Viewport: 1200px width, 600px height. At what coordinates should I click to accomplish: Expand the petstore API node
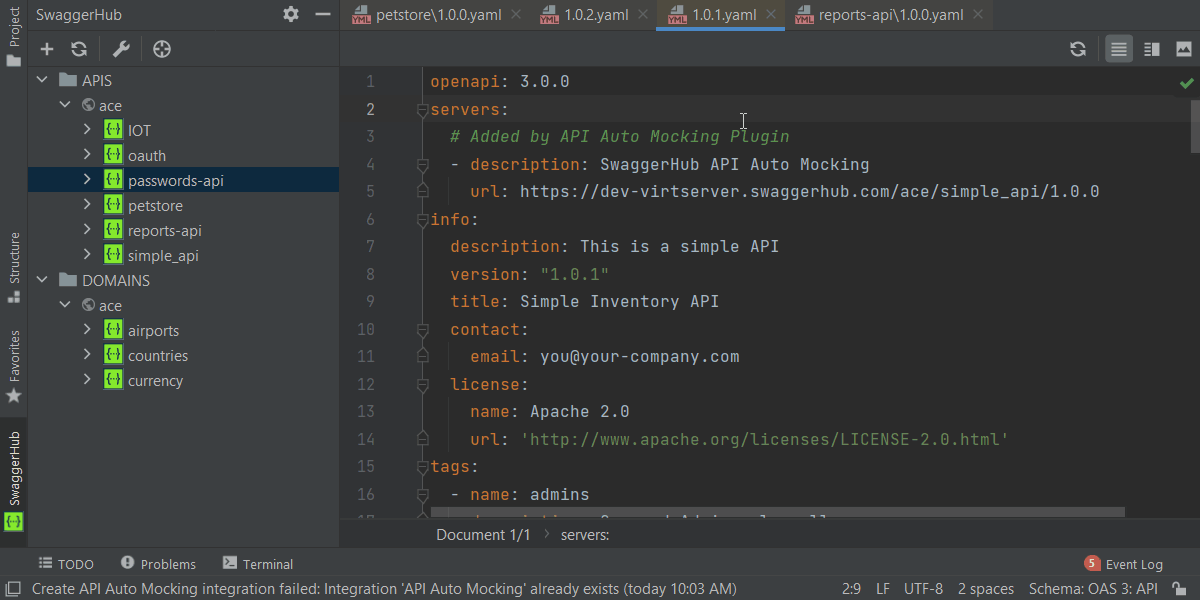[88, 204]
